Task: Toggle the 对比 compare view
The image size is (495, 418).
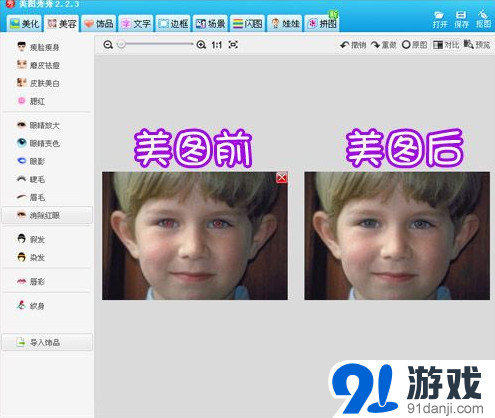Action: (x=446, y=45)
